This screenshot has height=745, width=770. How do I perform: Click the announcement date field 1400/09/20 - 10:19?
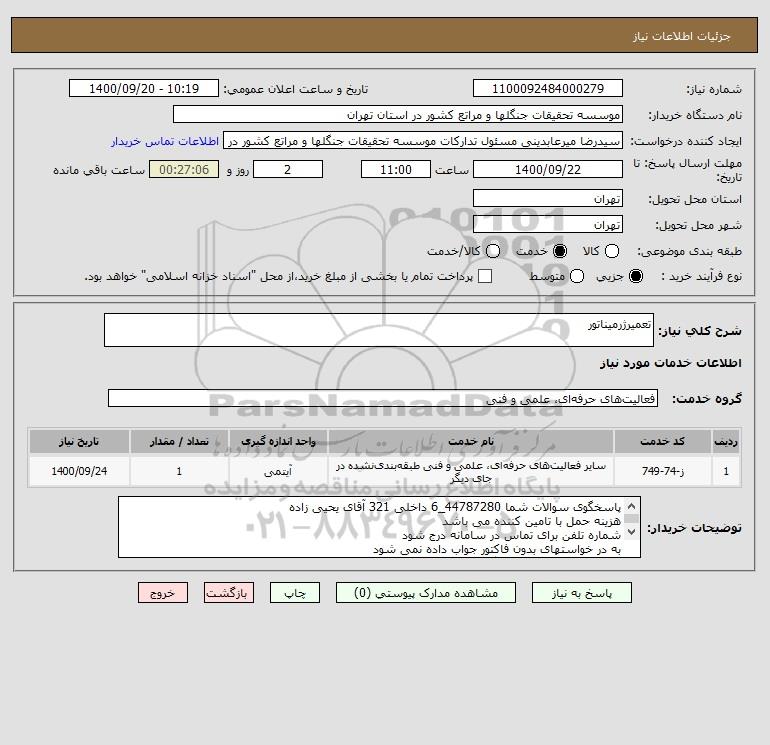(144, 88)
